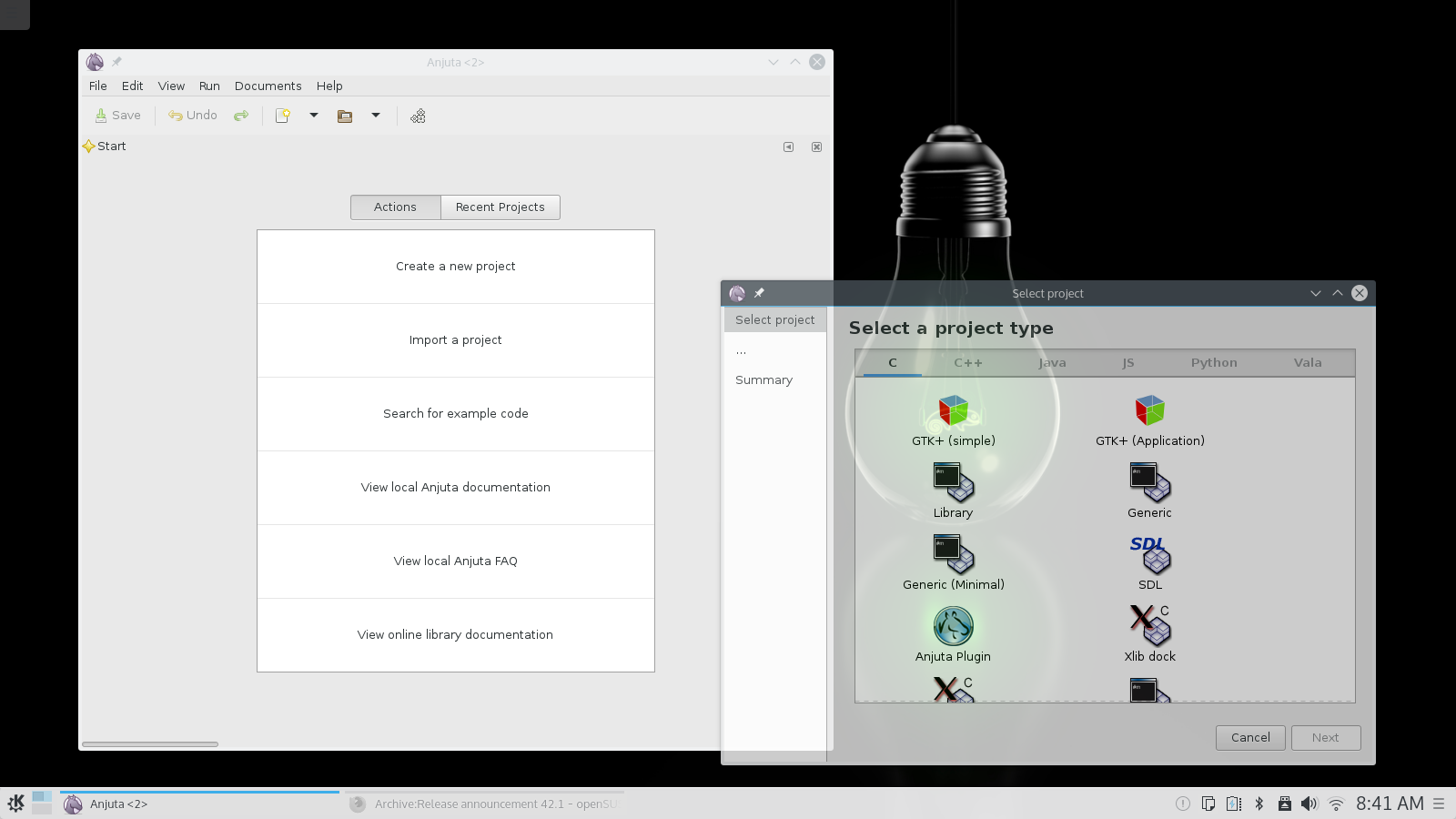Select the Select project step in sidebar

click(x=775, y=320)
